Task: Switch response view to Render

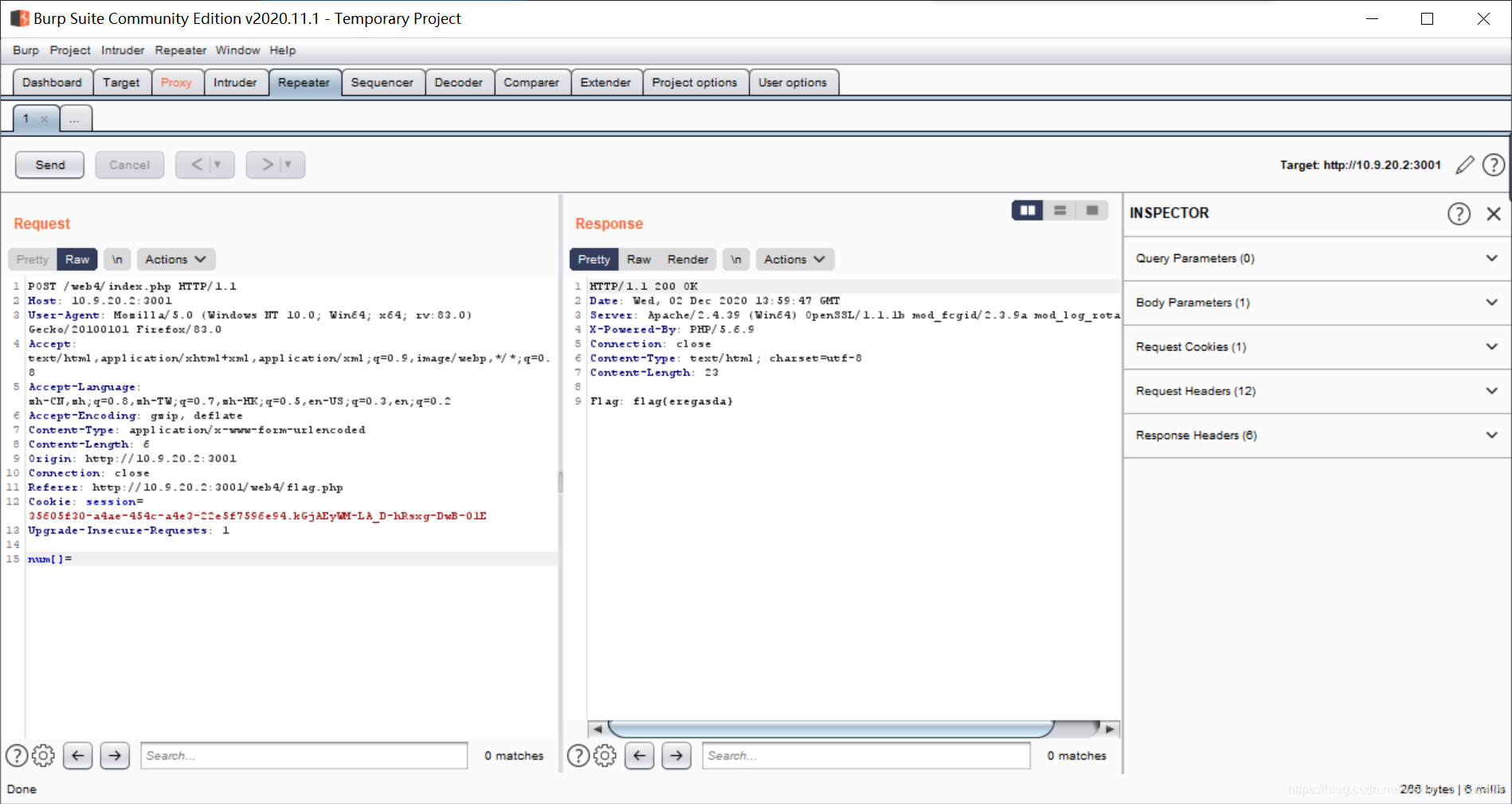Action: pyautogui.click(x=687, y=259)
